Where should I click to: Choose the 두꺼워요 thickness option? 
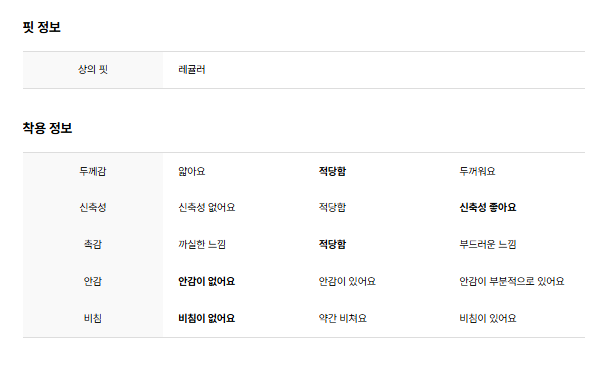click(477, 171)
